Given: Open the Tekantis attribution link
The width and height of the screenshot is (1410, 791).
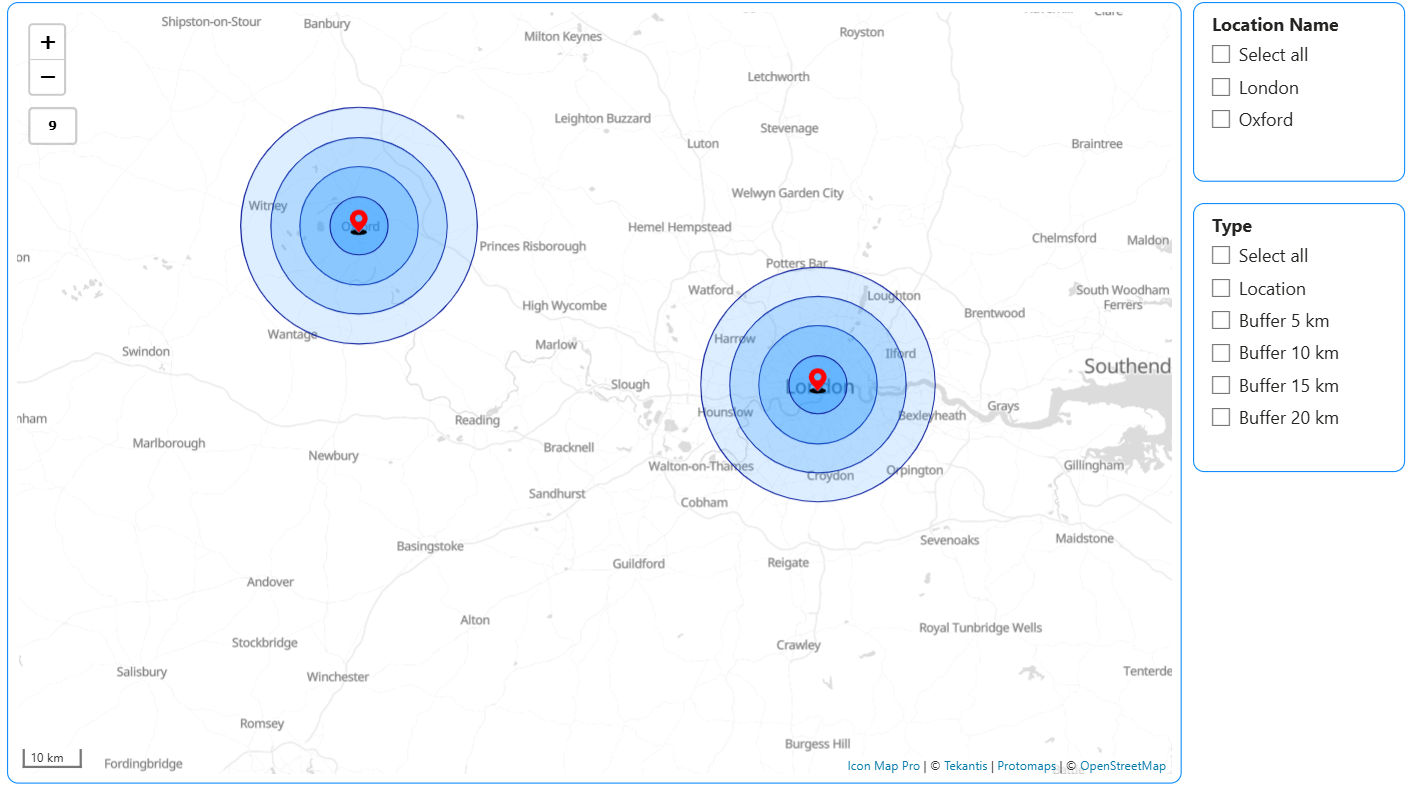Looking at the screenshot, I should (964, 765).
